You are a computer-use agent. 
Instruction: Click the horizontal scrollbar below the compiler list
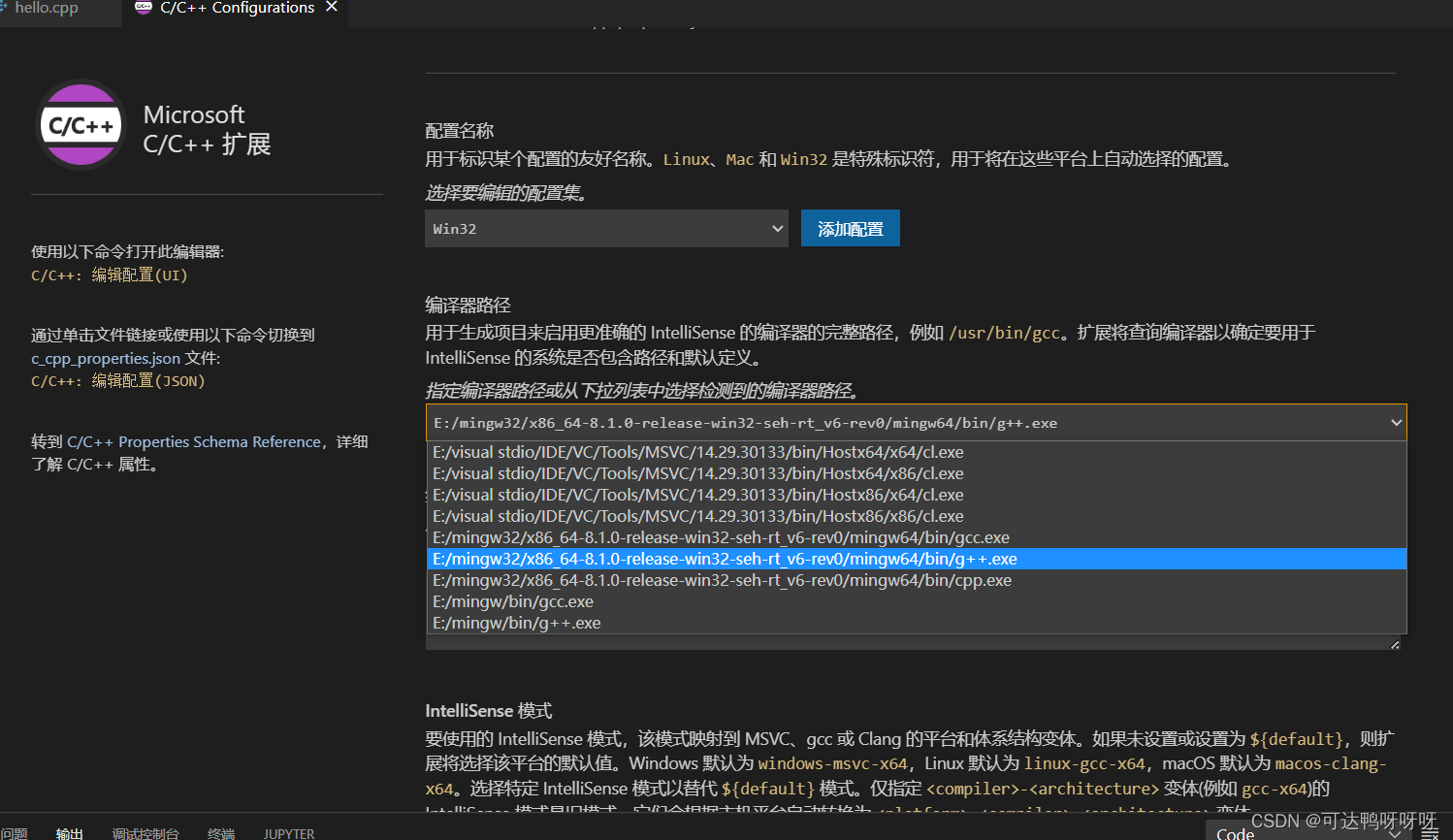[x=912, y=642]
